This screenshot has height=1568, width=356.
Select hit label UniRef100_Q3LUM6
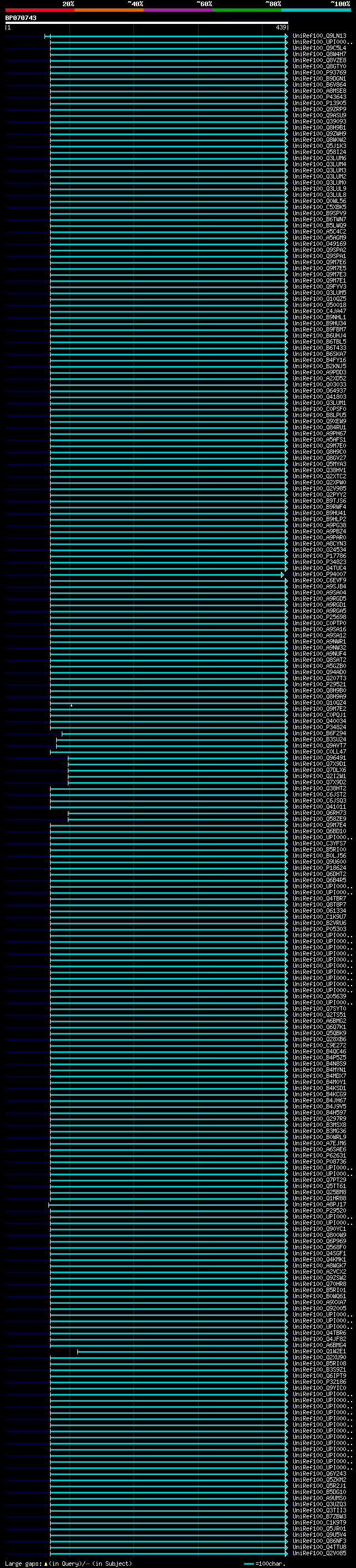point(319,159)
